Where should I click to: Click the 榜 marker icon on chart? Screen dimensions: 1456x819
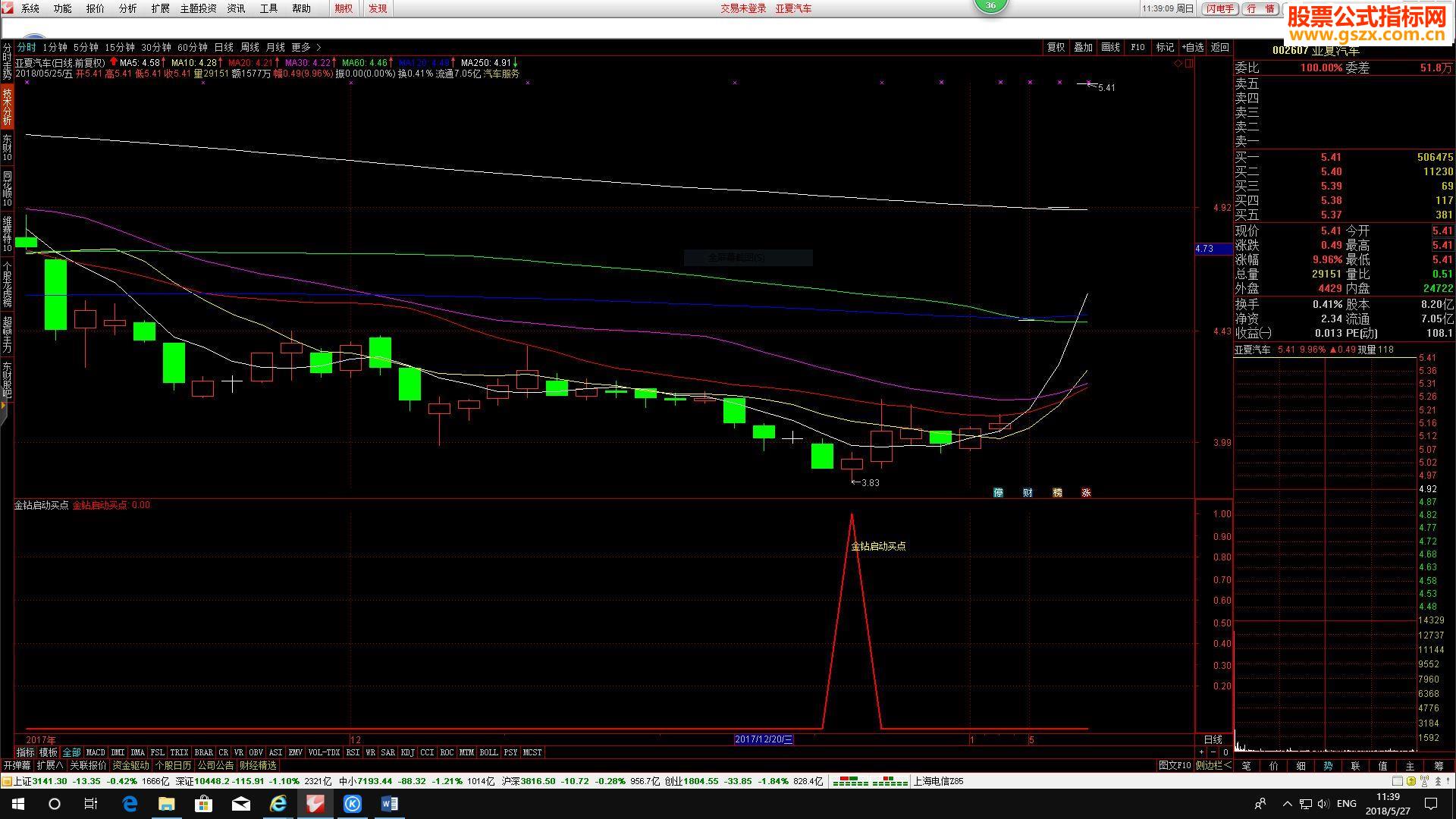click(1057, 492)
